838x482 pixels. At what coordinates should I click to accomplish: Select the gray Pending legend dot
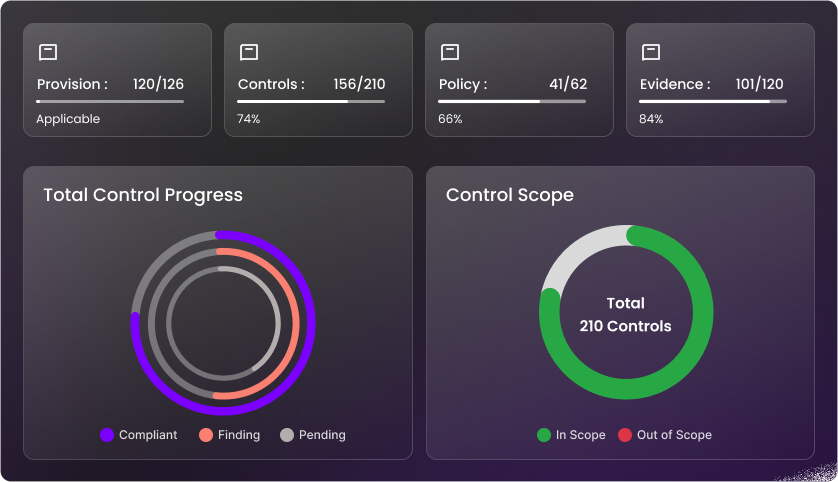287,435
